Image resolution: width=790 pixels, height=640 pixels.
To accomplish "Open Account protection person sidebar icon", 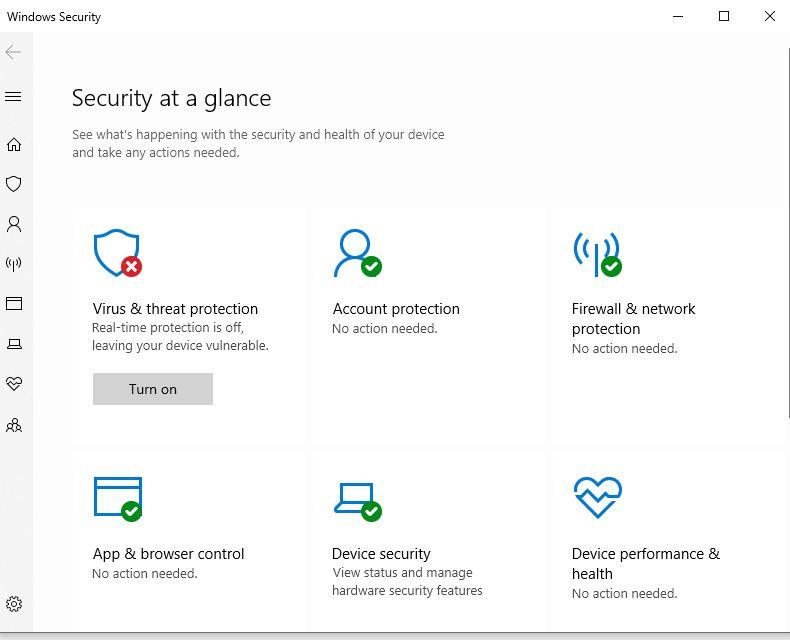I will pyautogui.click(x=14, y=224).
